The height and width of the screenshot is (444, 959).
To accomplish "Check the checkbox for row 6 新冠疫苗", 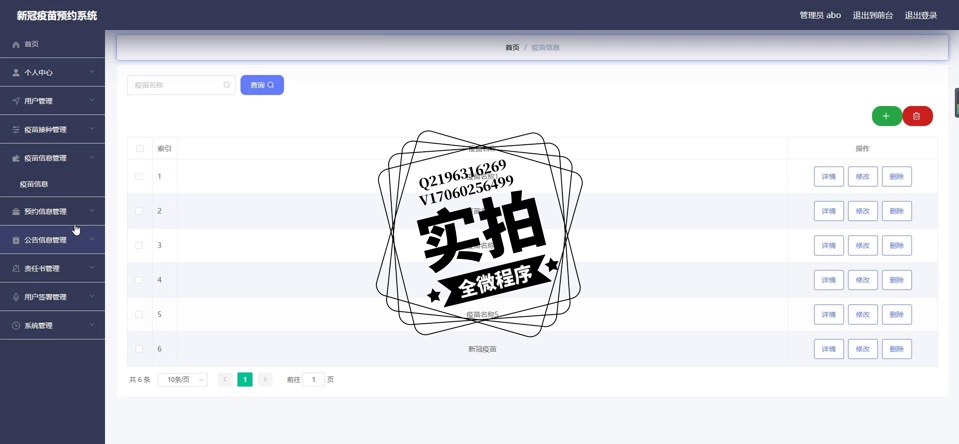I will [139, 349].
